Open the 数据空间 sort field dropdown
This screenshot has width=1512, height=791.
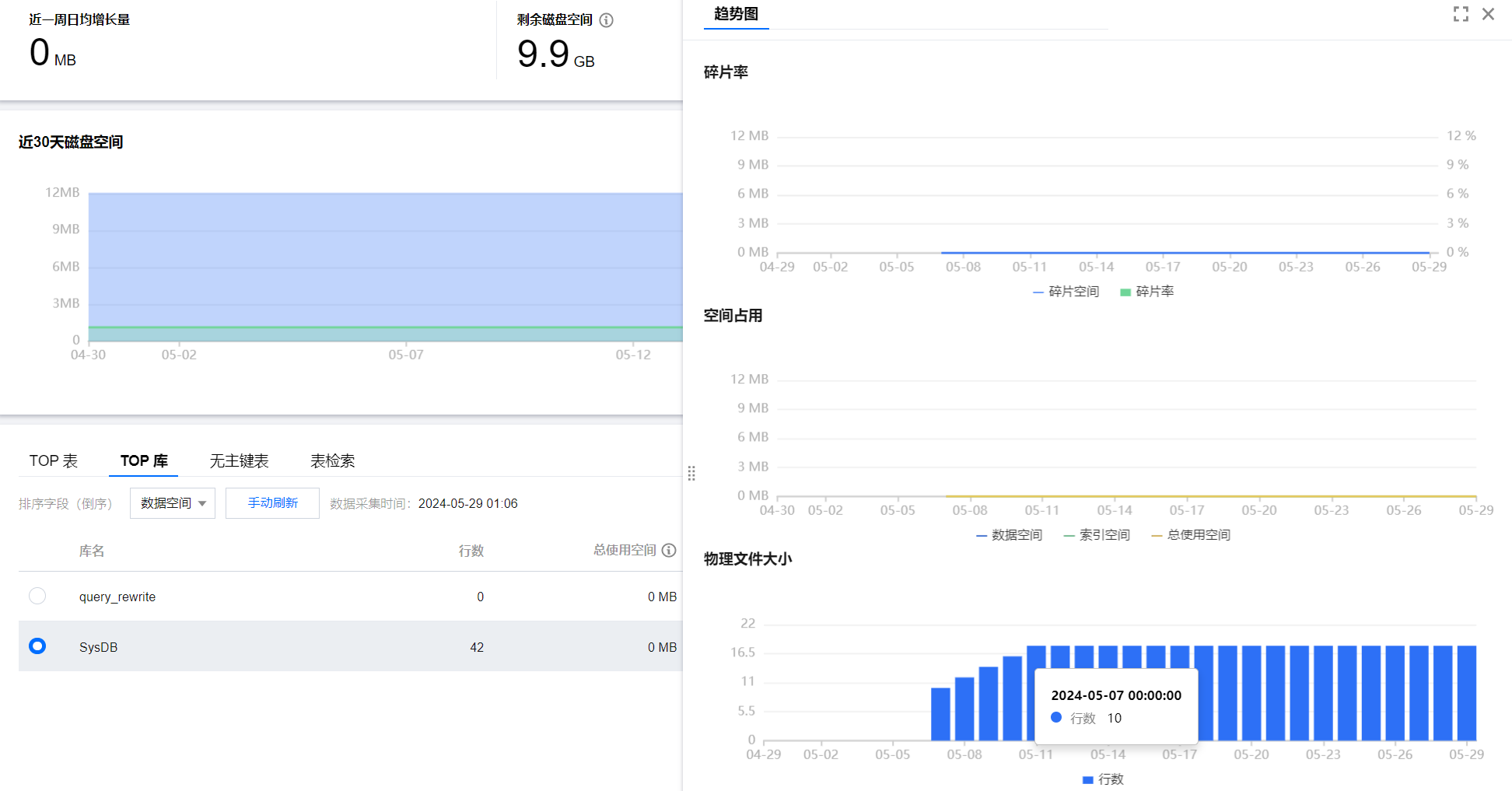173,503
